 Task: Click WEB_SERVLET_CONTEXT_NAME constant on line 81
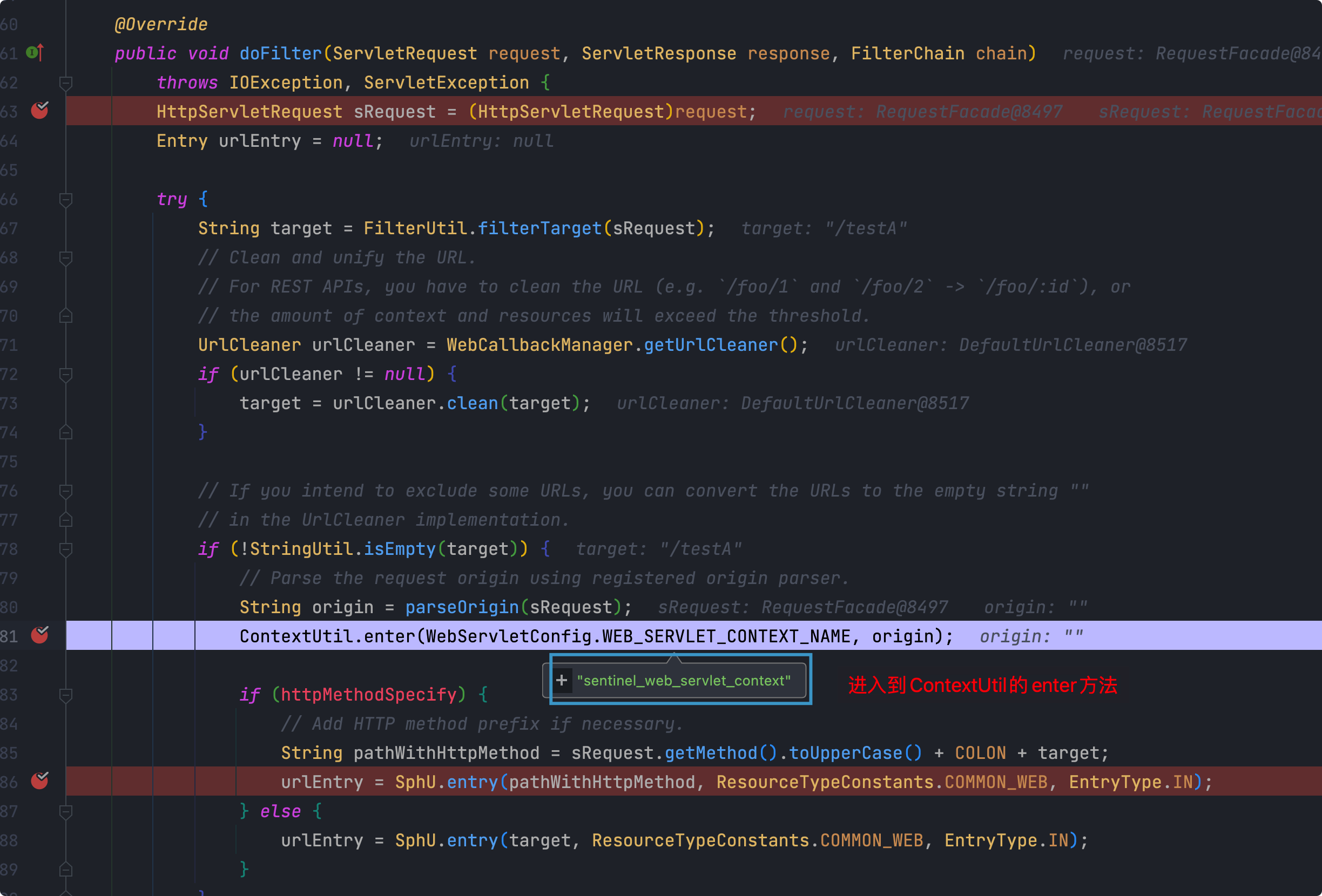tap(726, 636)
